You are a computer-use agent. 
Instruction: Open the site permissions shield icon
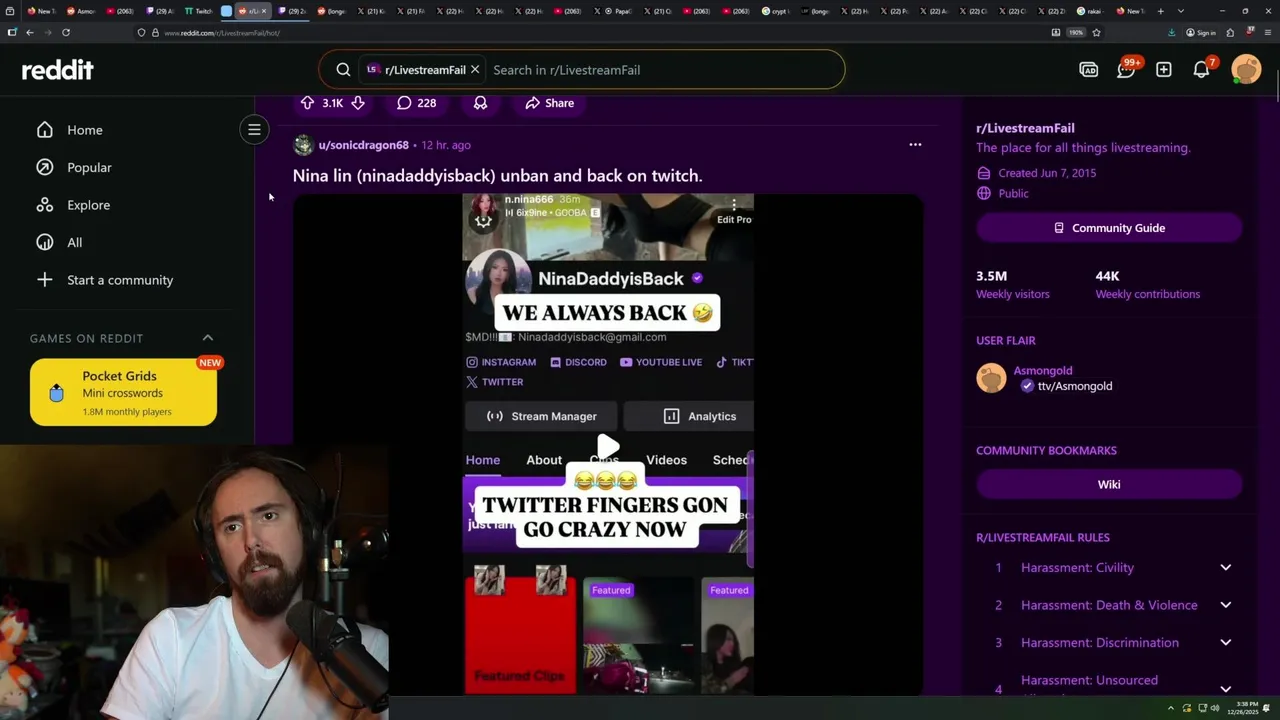pyautogui.click(x=141, y=33)
